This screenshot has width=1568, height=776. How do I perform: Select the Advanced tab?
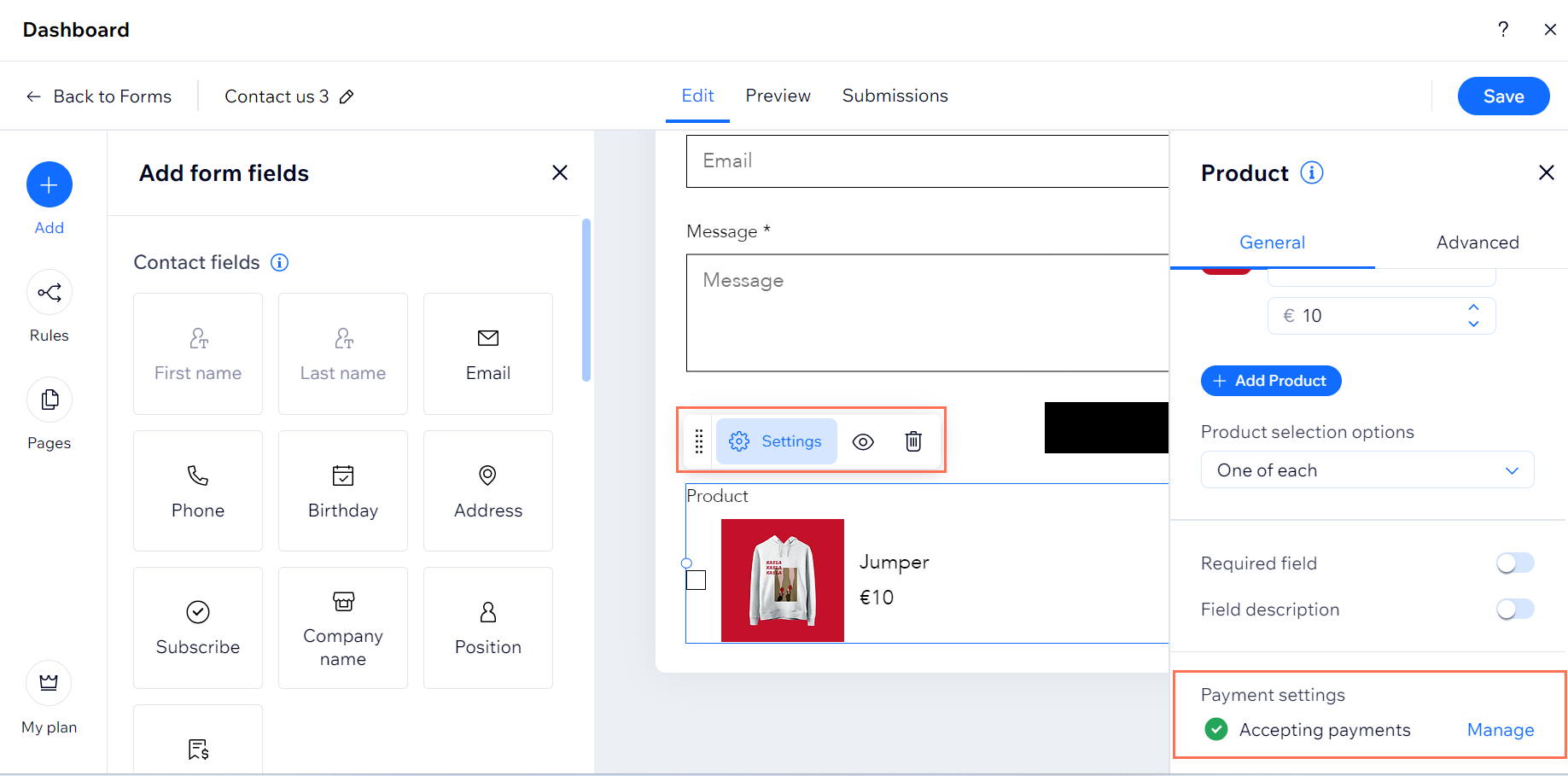coord(1478,242)
